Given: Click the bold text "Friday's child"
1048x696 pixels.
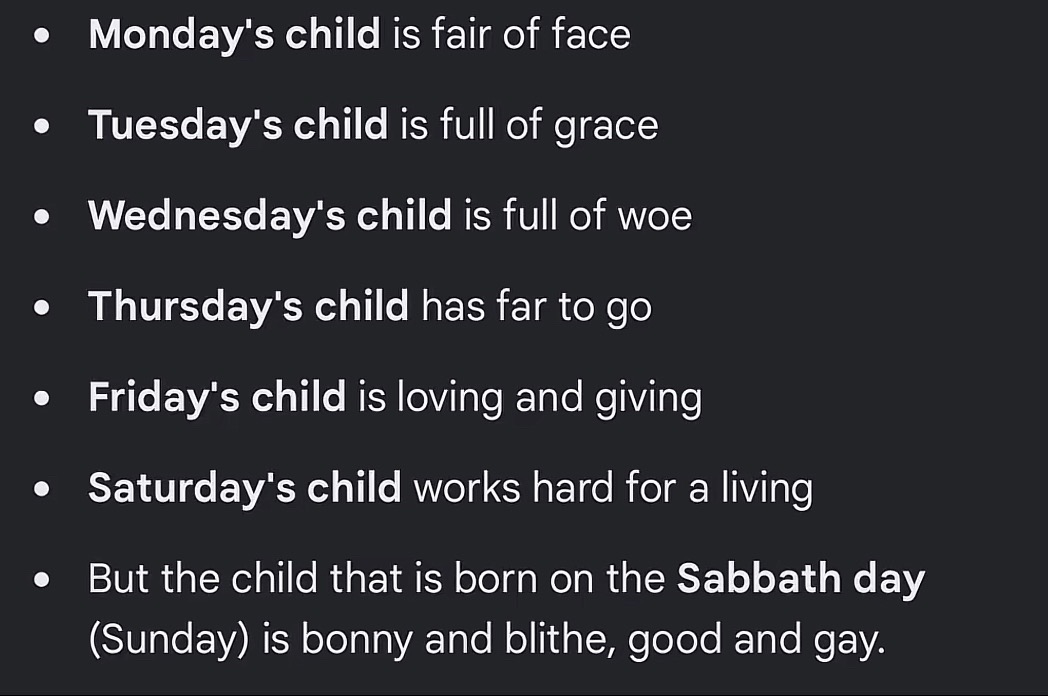Looking at the screenshot, I should [x=217, y=397].
